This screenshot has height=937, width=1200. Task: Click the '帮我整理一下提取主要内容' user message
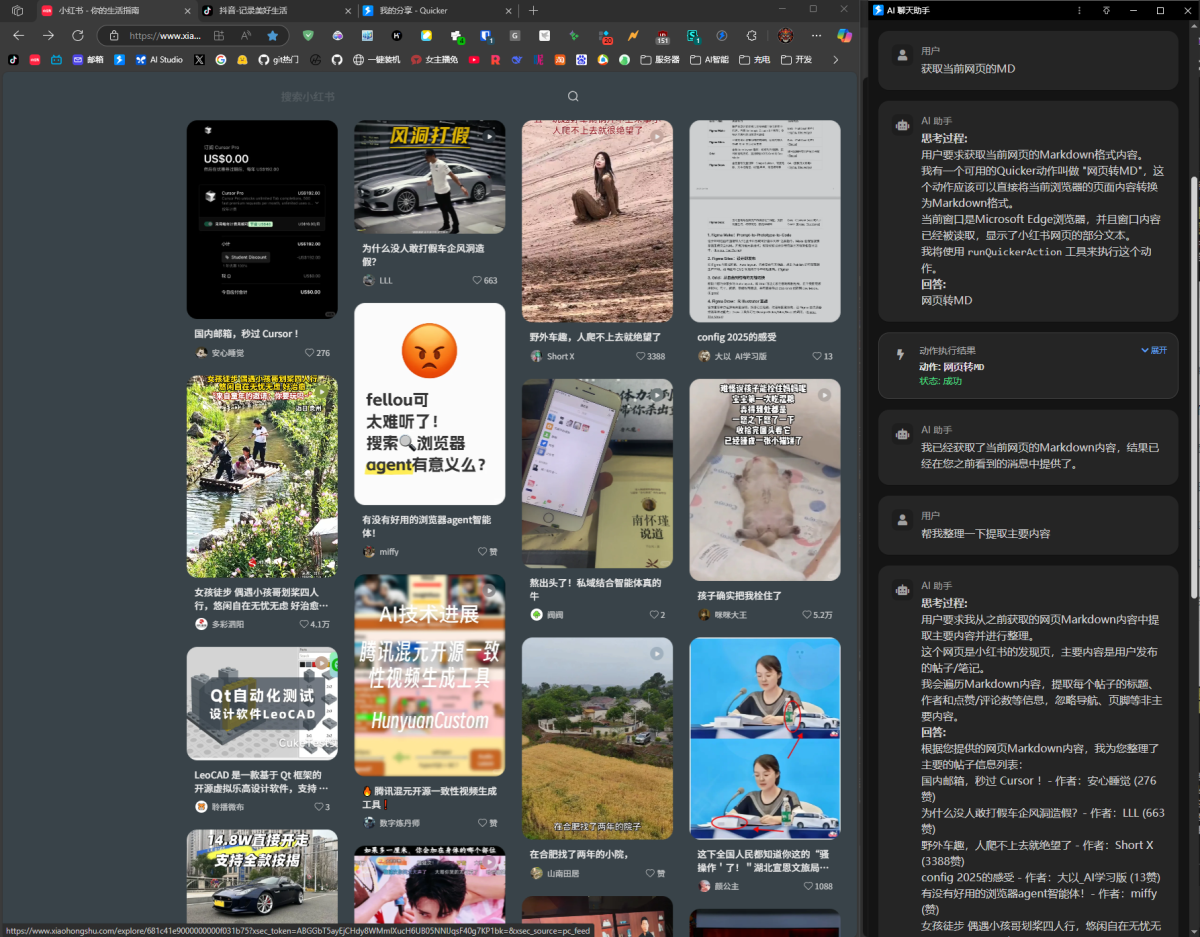(985, 534)
